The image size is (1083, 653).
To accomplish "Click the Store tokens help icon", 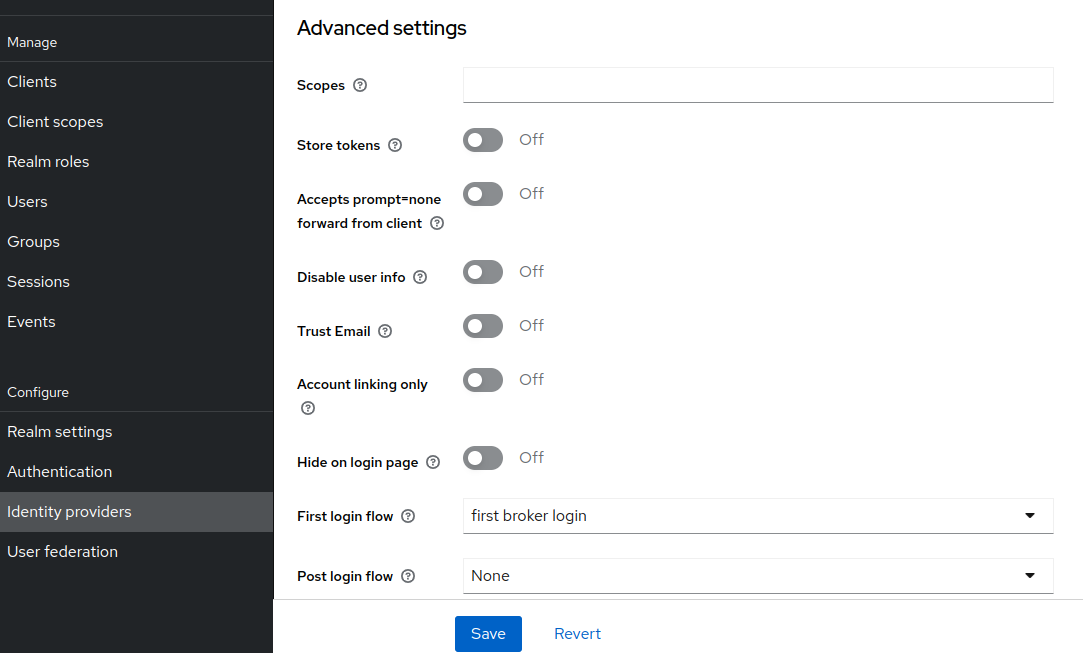I will click(x=395, y=145).
